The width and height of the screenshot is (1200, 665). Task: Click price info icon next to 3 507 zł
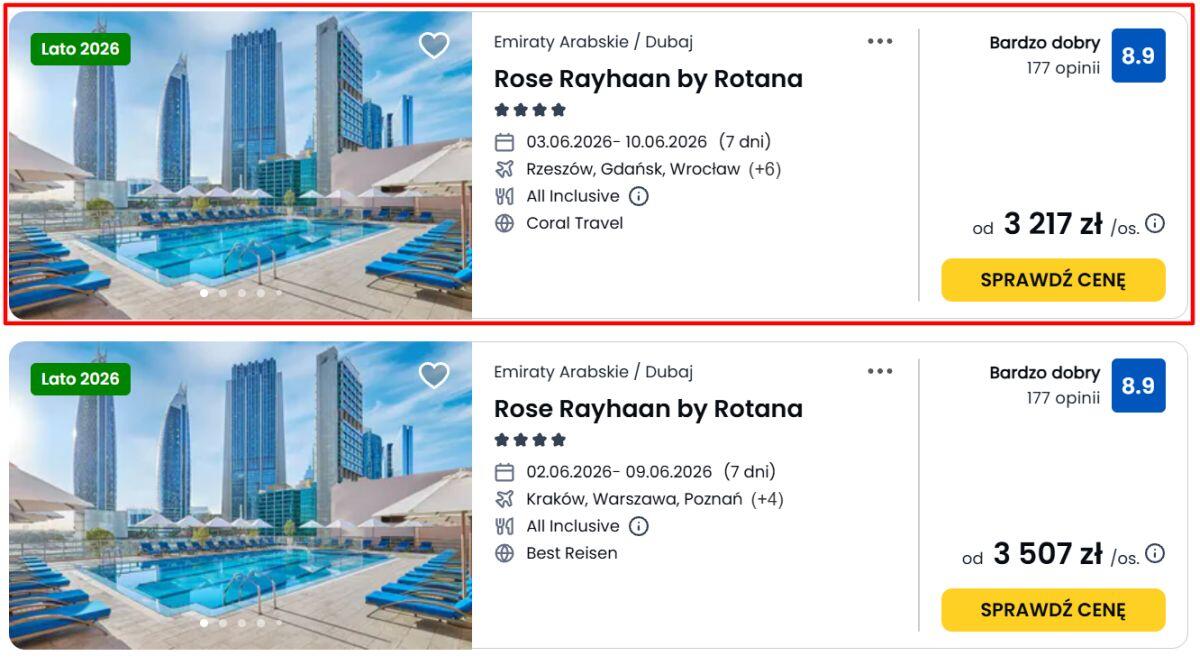(x=1155, y=554)
